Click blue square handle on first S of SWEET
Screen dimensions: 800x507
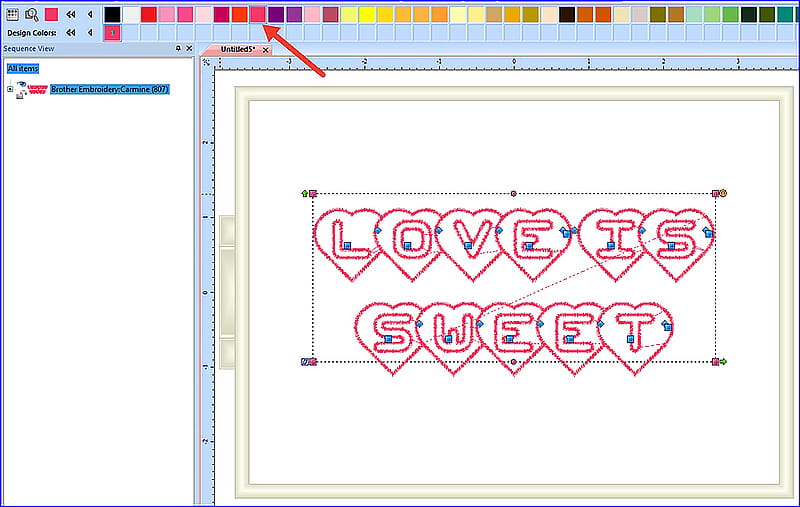pos(388,339)
